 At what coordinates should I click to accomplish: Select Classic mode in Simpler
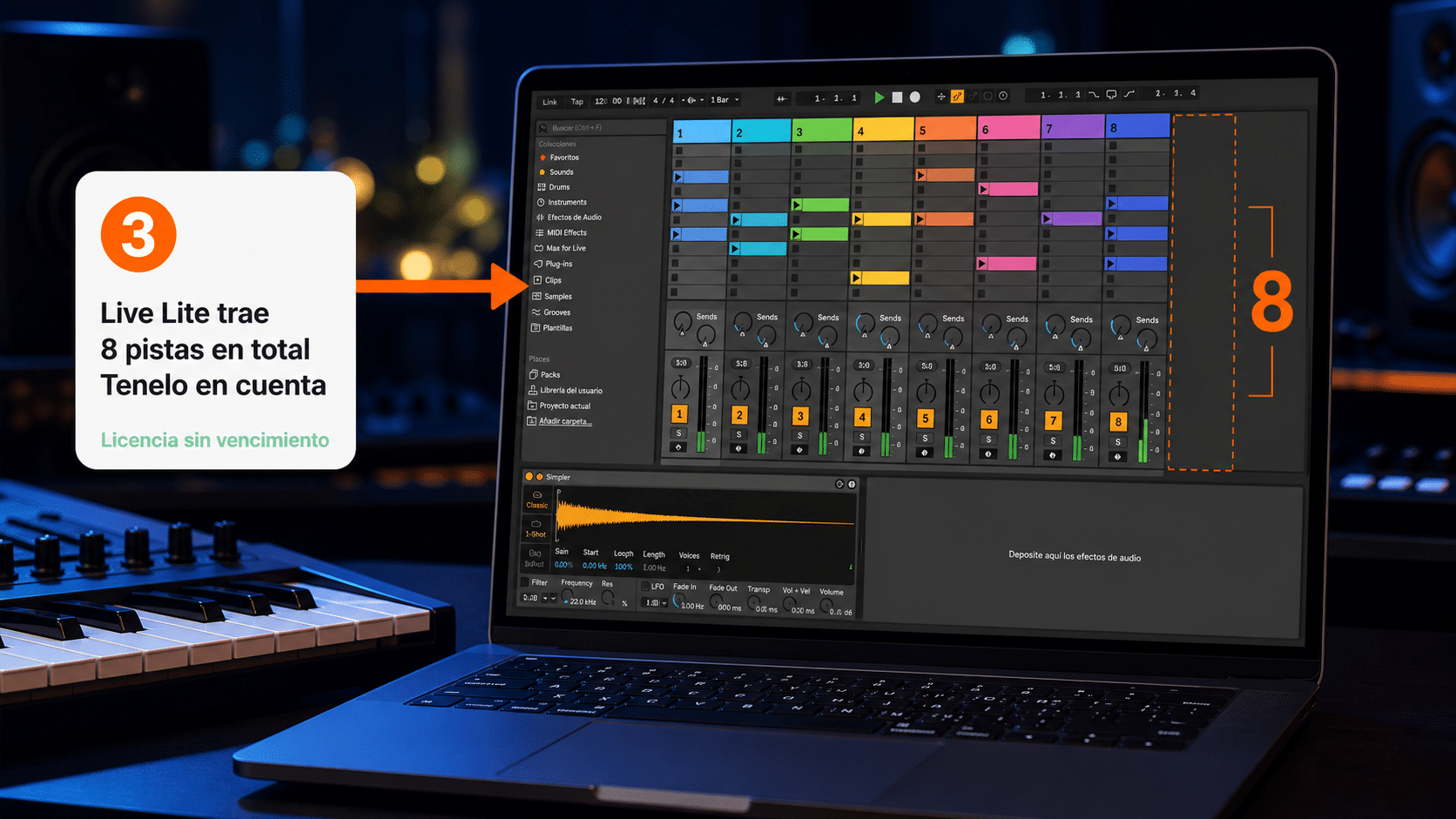coord(536,500)
